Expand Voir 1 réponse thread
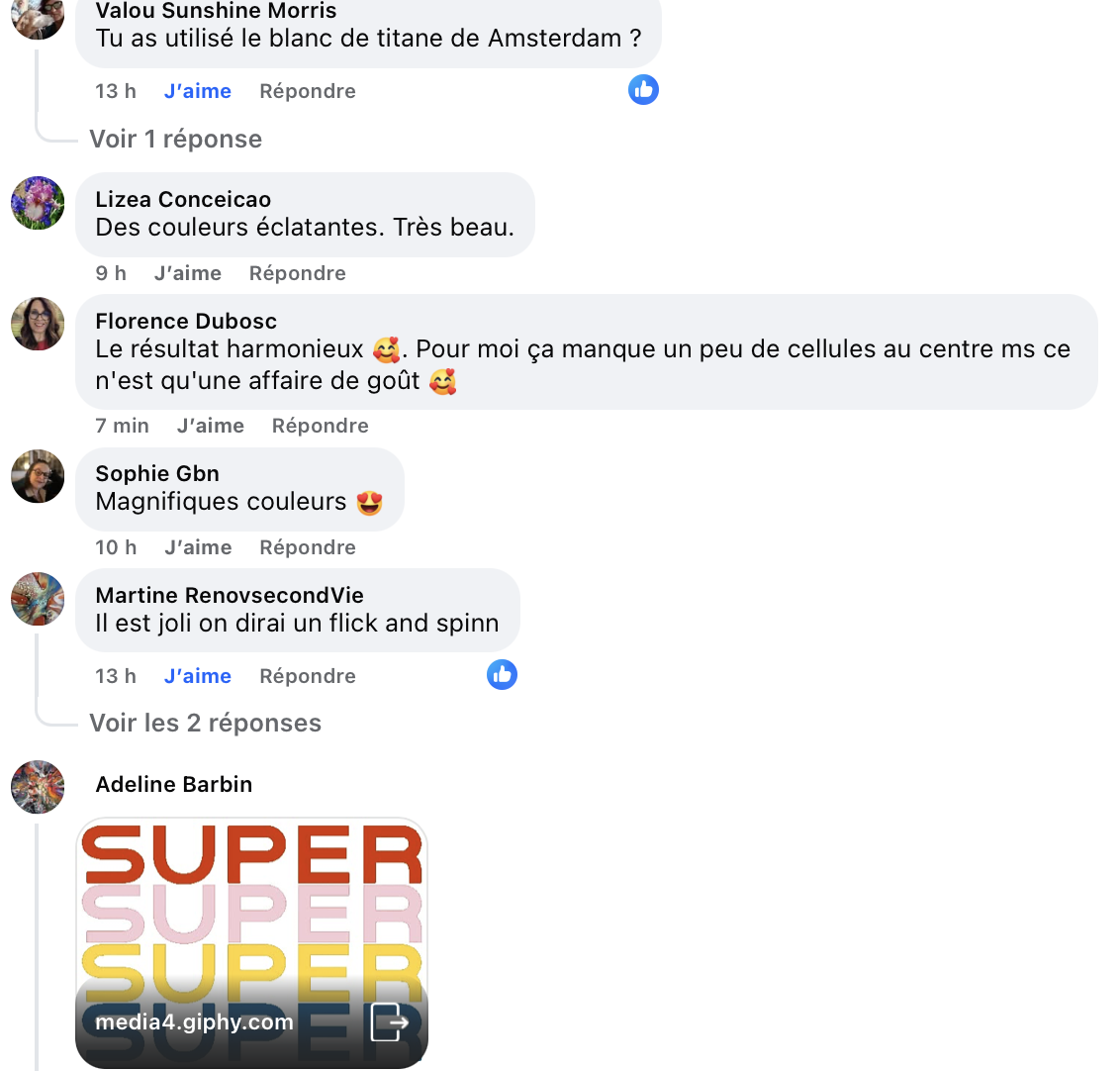Viewport: 1120px width, 1071px height. (x=176, y=139)
